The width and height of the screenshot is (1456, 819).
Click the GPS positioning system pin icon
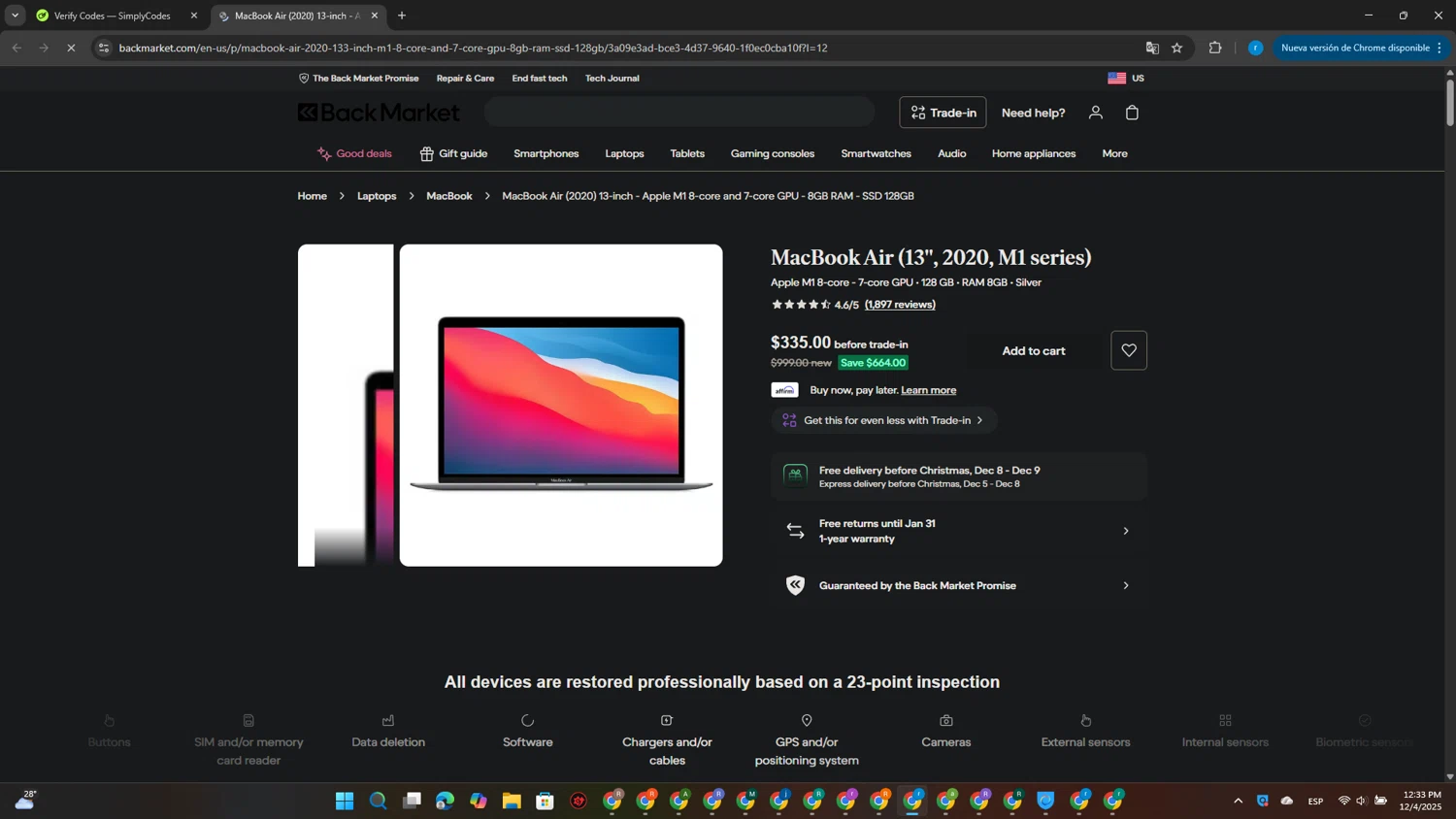[x=807, y=720]
